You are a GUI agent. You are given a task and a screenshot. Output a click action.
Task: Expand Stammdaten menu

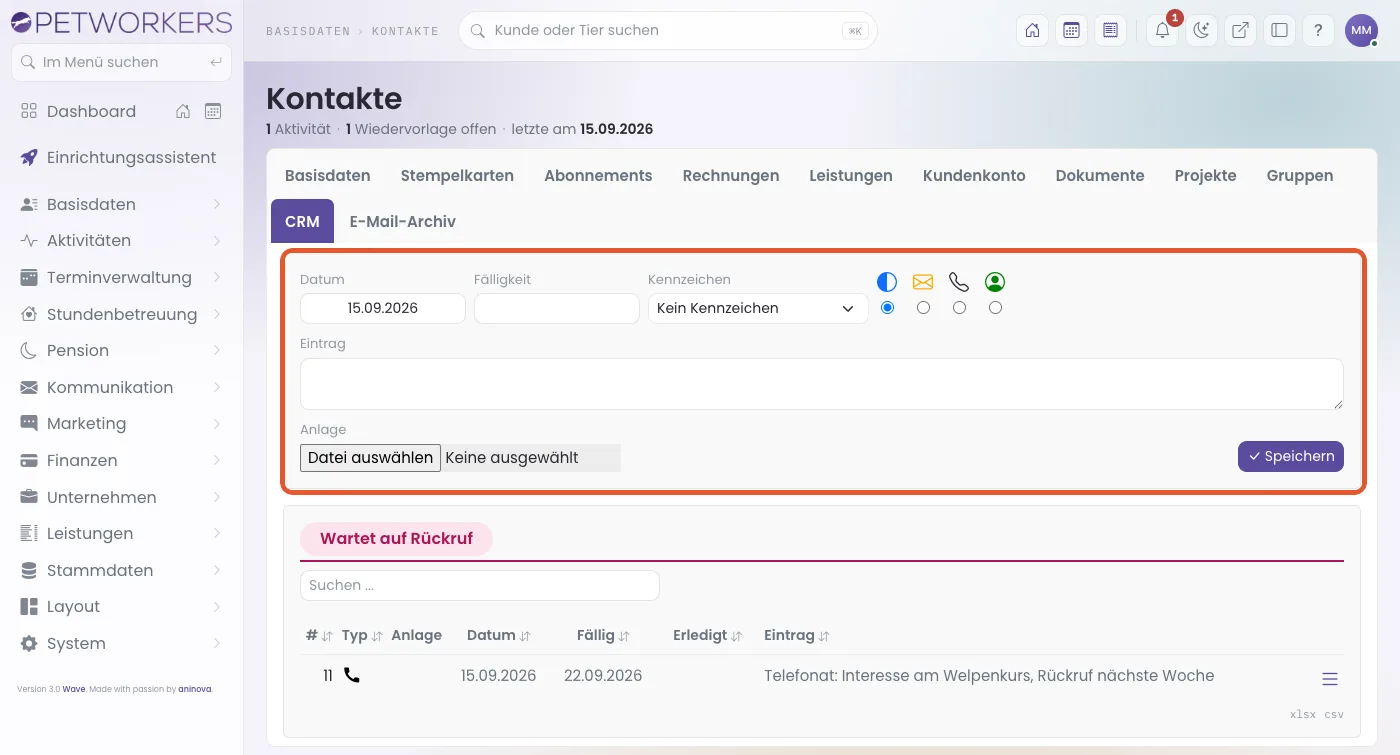click(x=120, y=570)
